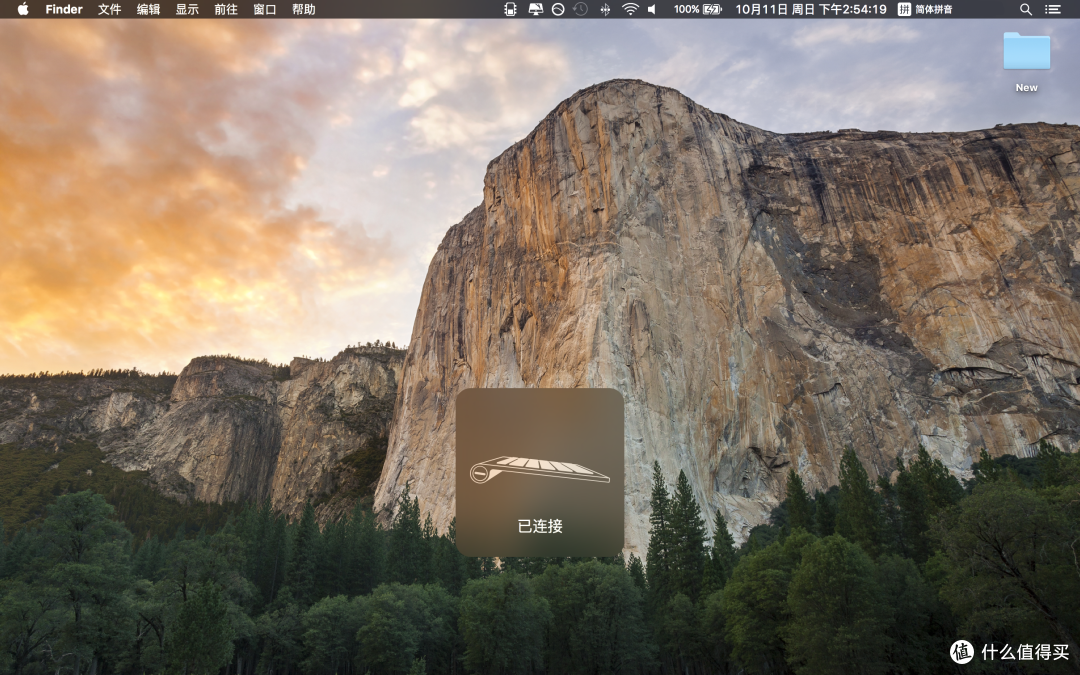1080x675 pixels.
Task: Open Spotlight search magnifier icon
Action: 1026,9
